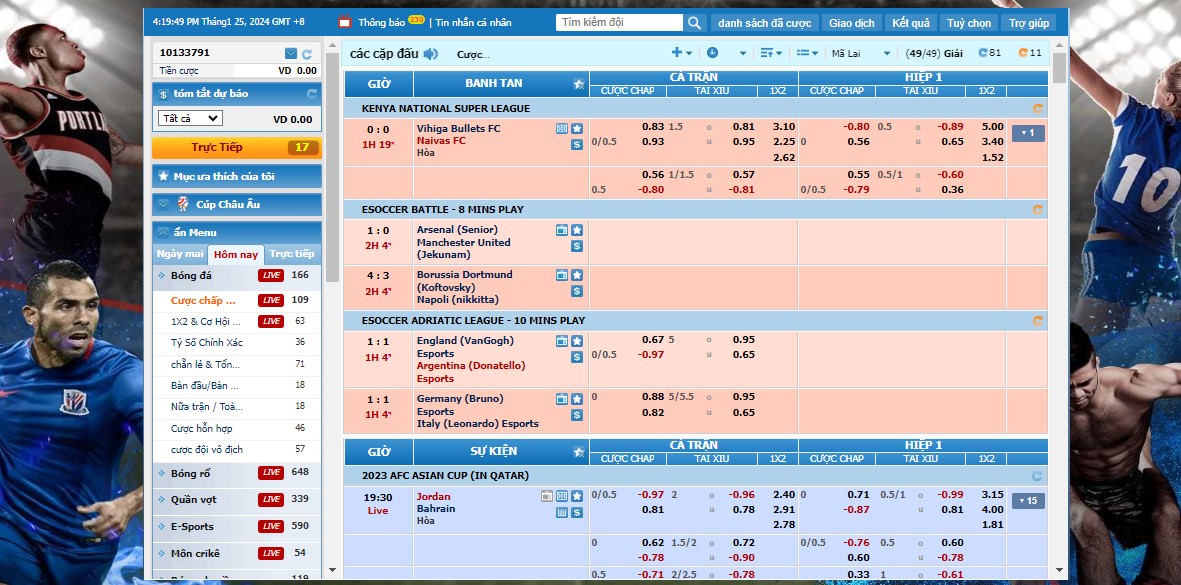The height and width of the screenshot is (585, 1181).
Task: Switch to Hôm nay tab
Action: click(236, 254)
